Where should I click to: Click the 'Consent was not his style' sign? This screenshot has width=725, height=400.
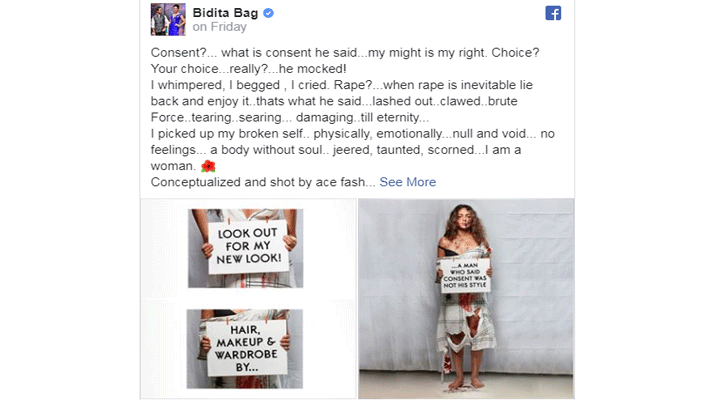click(x=465, y=276)
